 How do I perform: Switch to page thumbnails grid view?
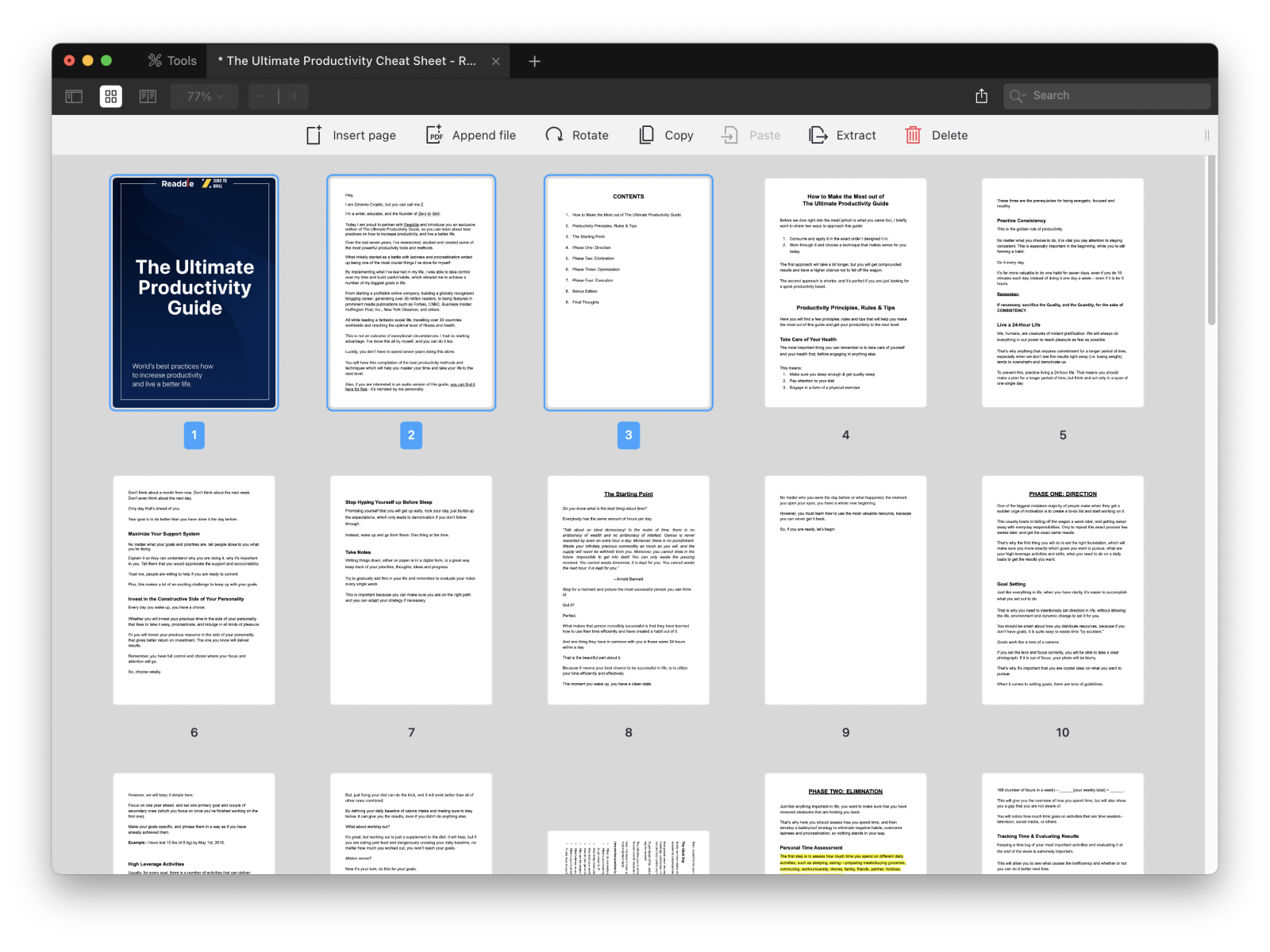click(111, 97)
